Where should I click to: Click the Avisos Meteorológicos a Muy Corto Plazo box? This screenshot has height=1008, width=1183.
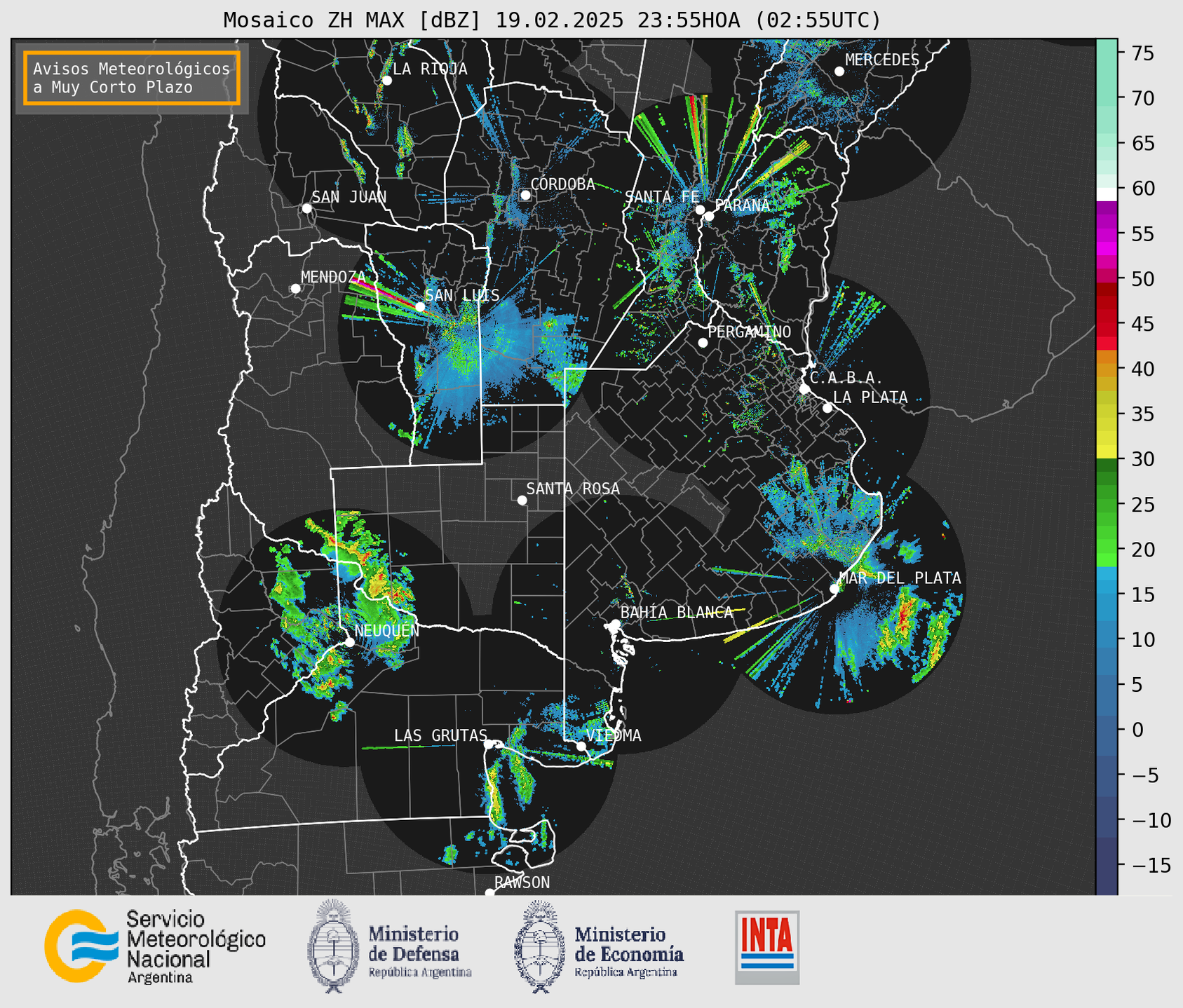point(132,78)
